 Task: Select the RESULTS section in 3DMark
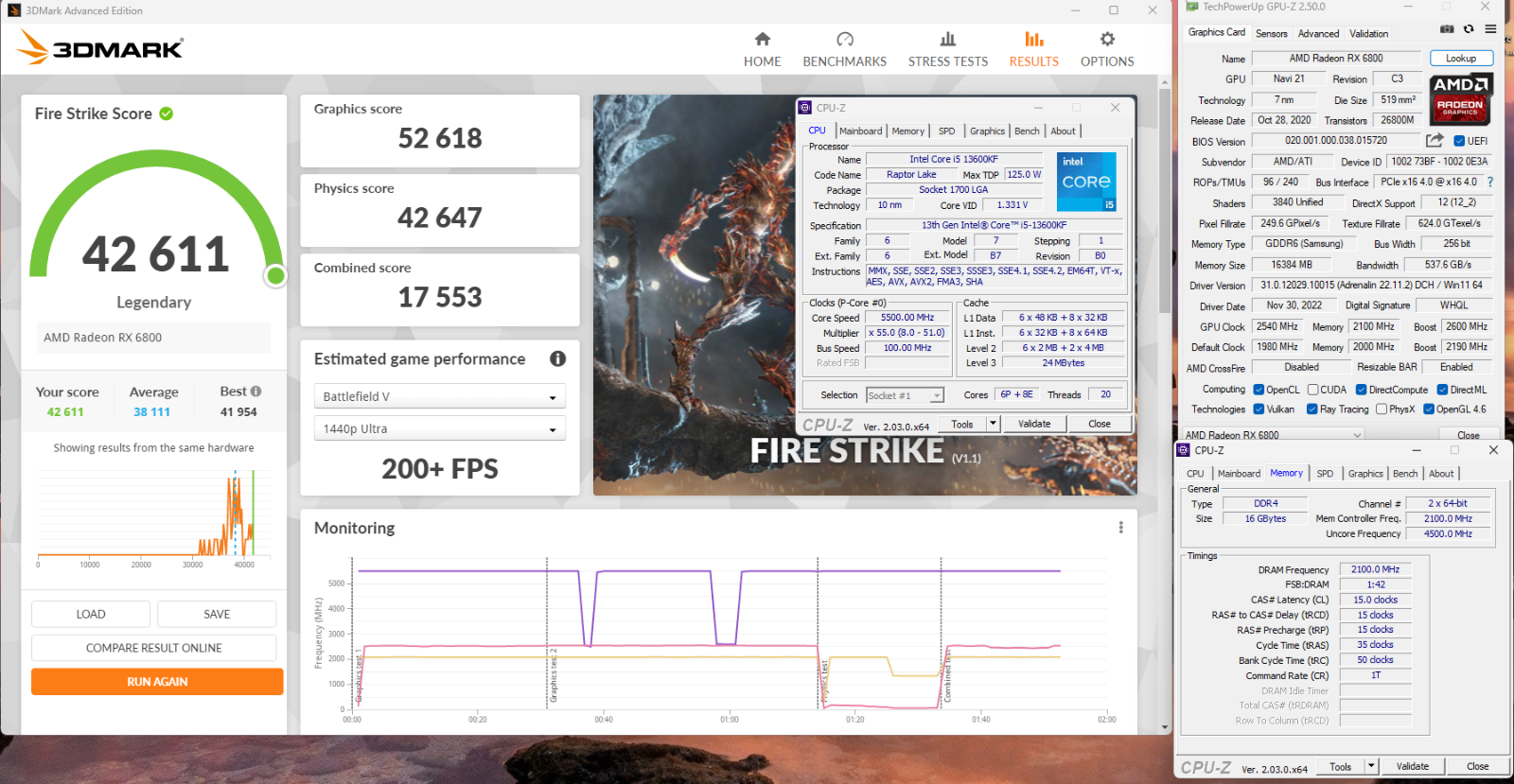click(x=1033, y=50)
